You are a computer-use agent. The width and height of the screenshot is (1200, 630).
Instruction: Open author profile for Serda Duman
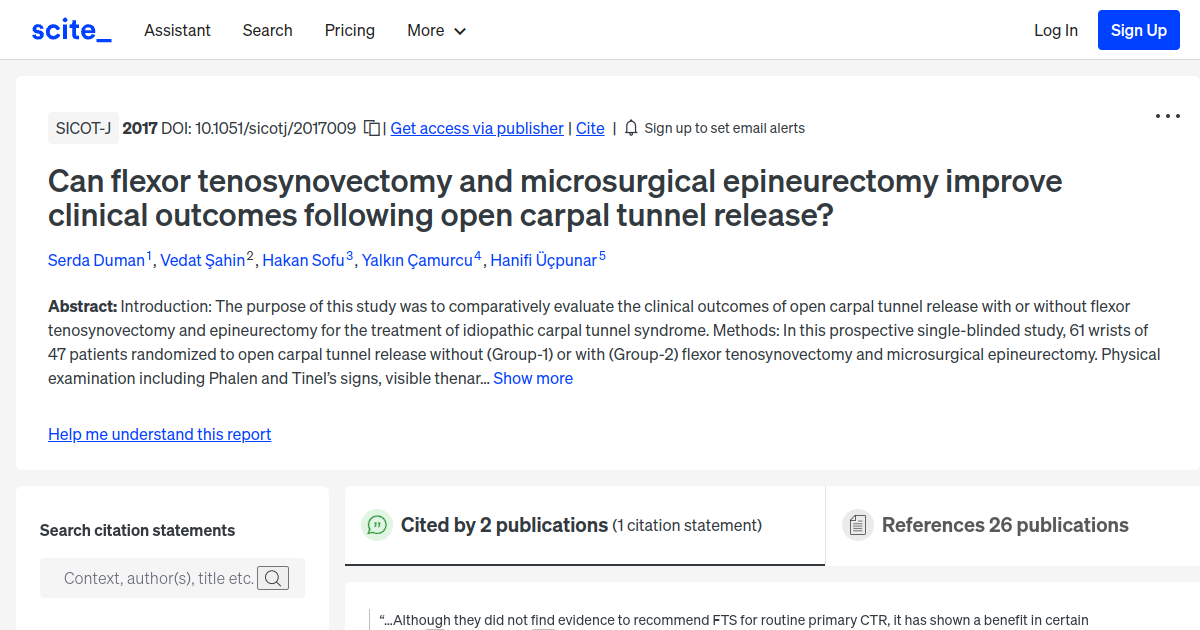coord(96,260)
